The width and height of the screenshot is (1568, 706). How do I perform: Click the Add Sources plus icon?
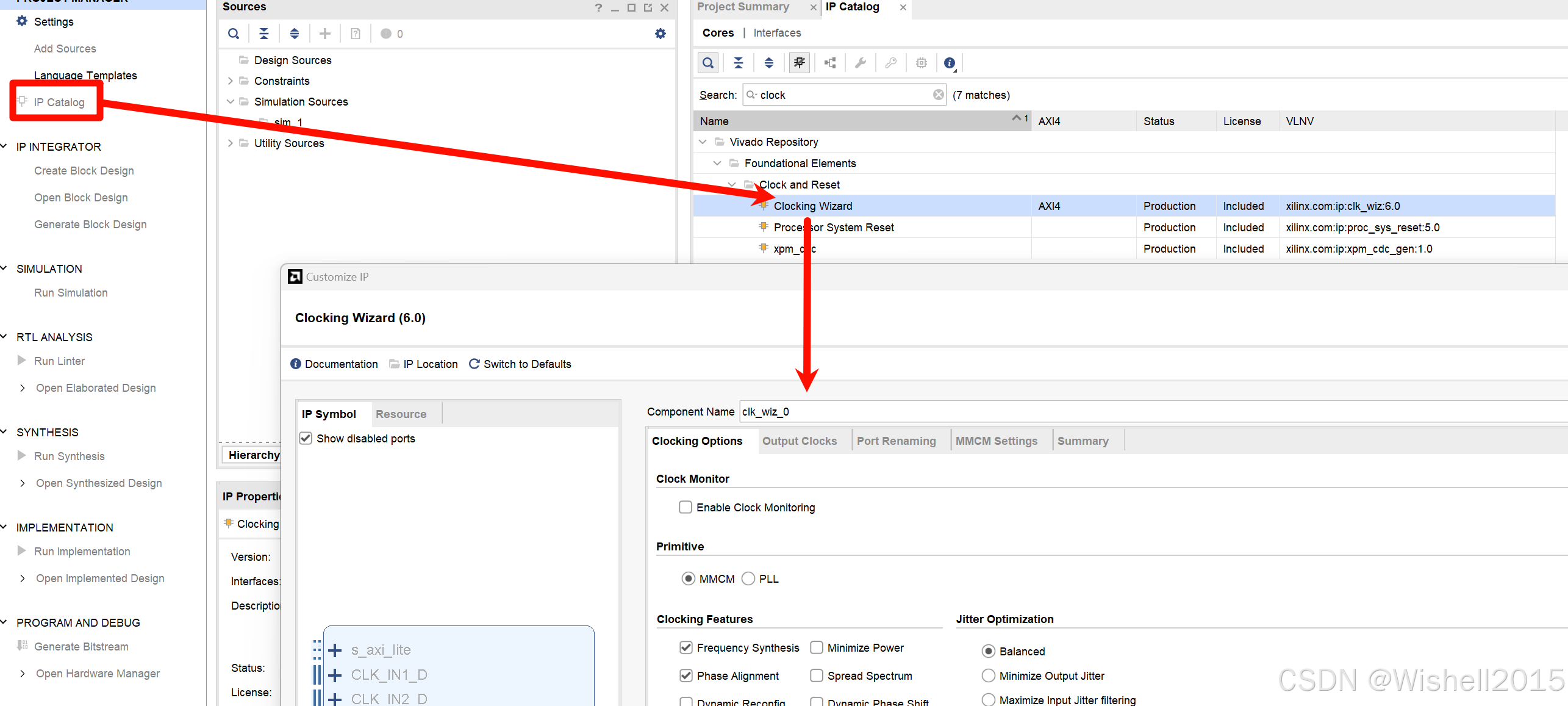pos(325,34)
